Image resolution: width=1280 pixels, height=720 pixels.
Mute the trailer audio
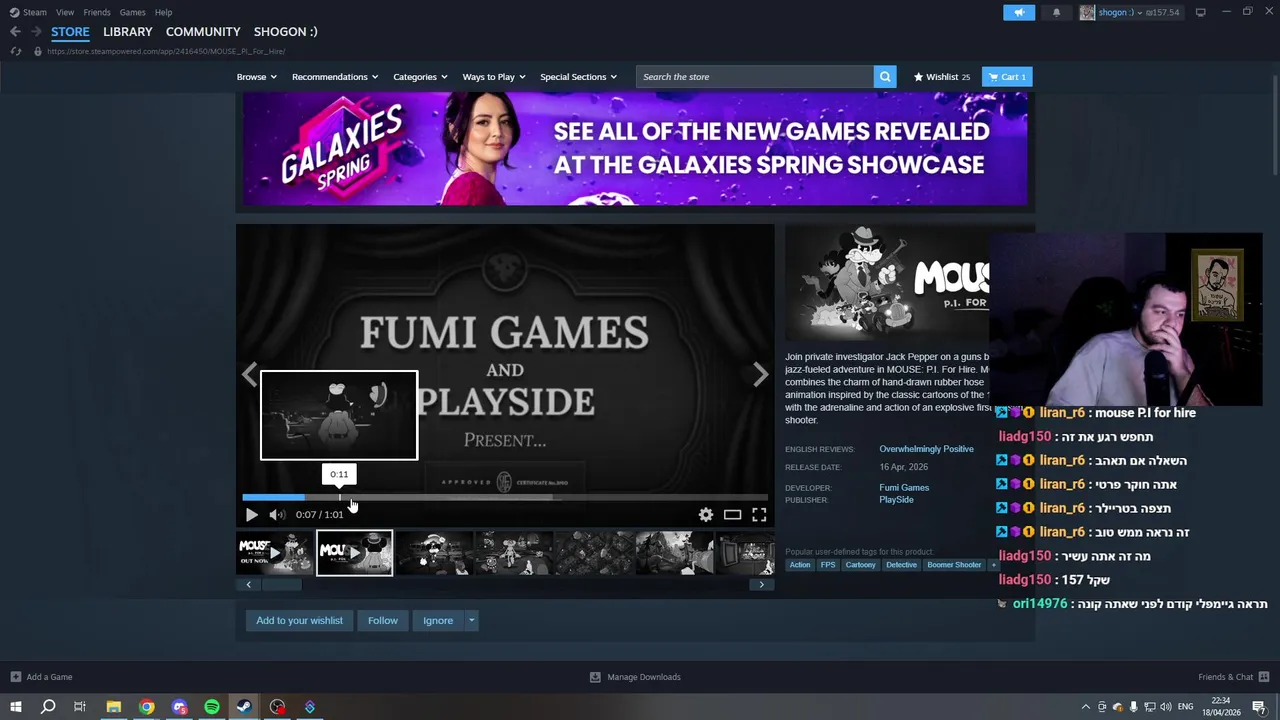(277, 514)
